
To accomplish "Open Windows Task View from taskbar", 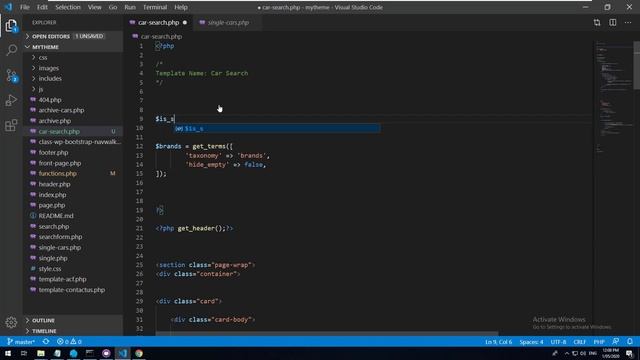I will (24, 353).
